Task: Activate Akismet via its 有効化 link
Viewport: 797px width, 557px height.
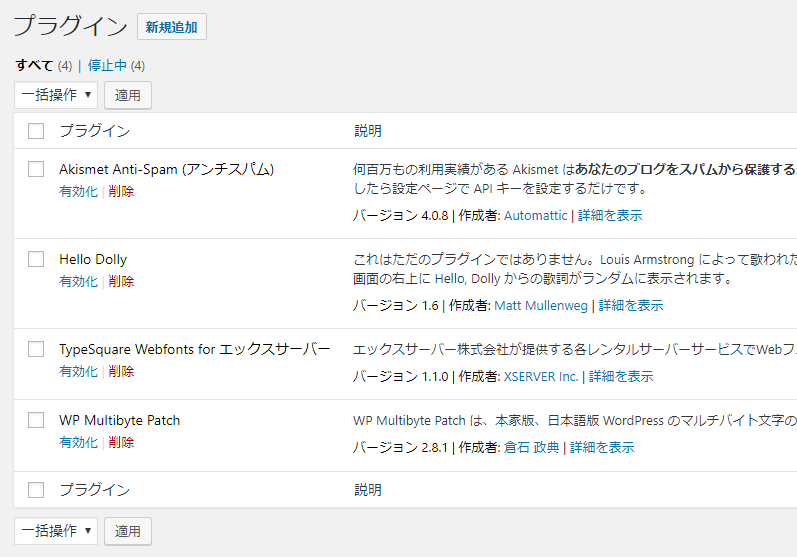Action: [x=78, y=191]
